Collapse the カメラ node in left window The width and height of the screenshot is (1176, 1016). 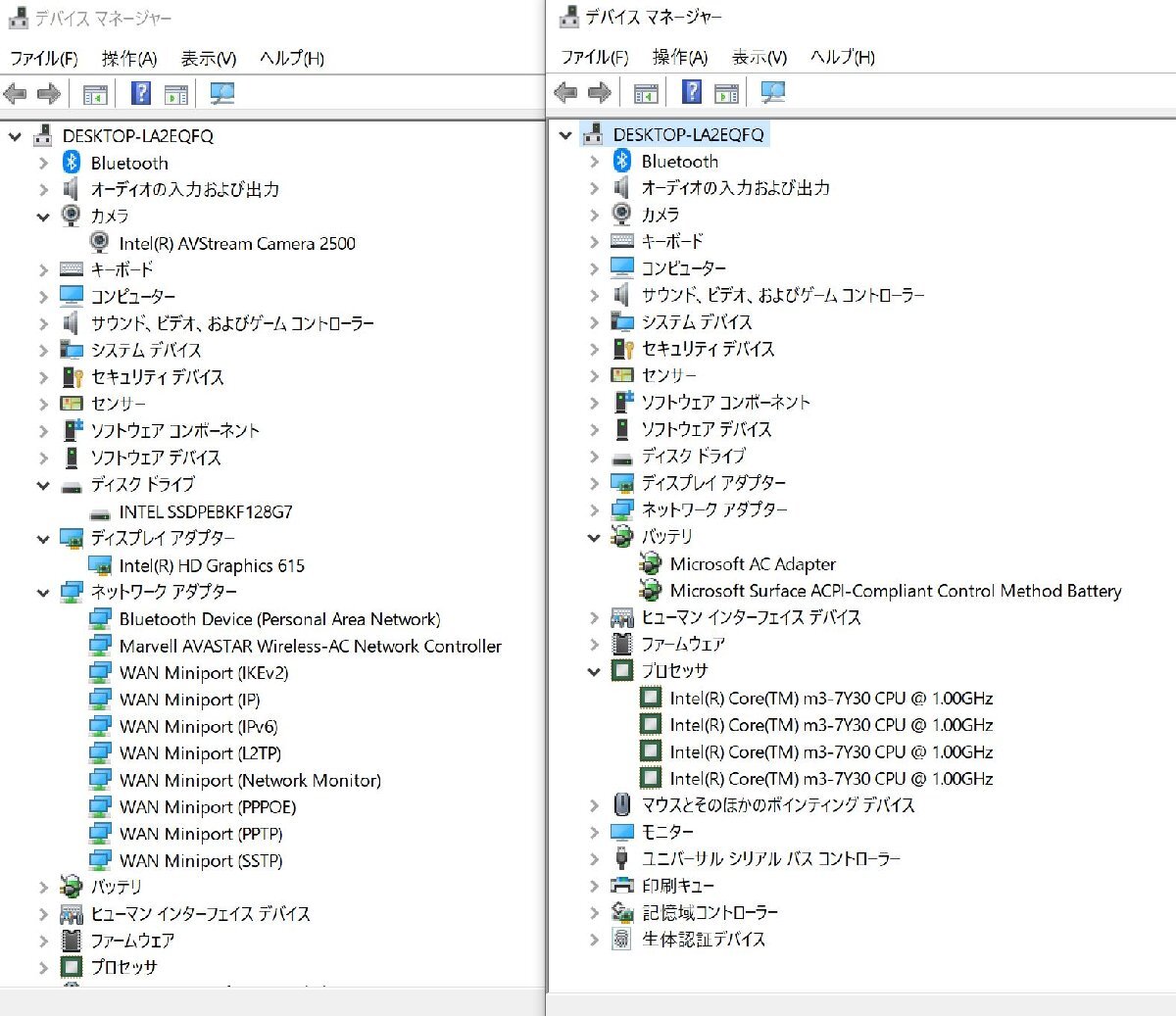point(43,217)
